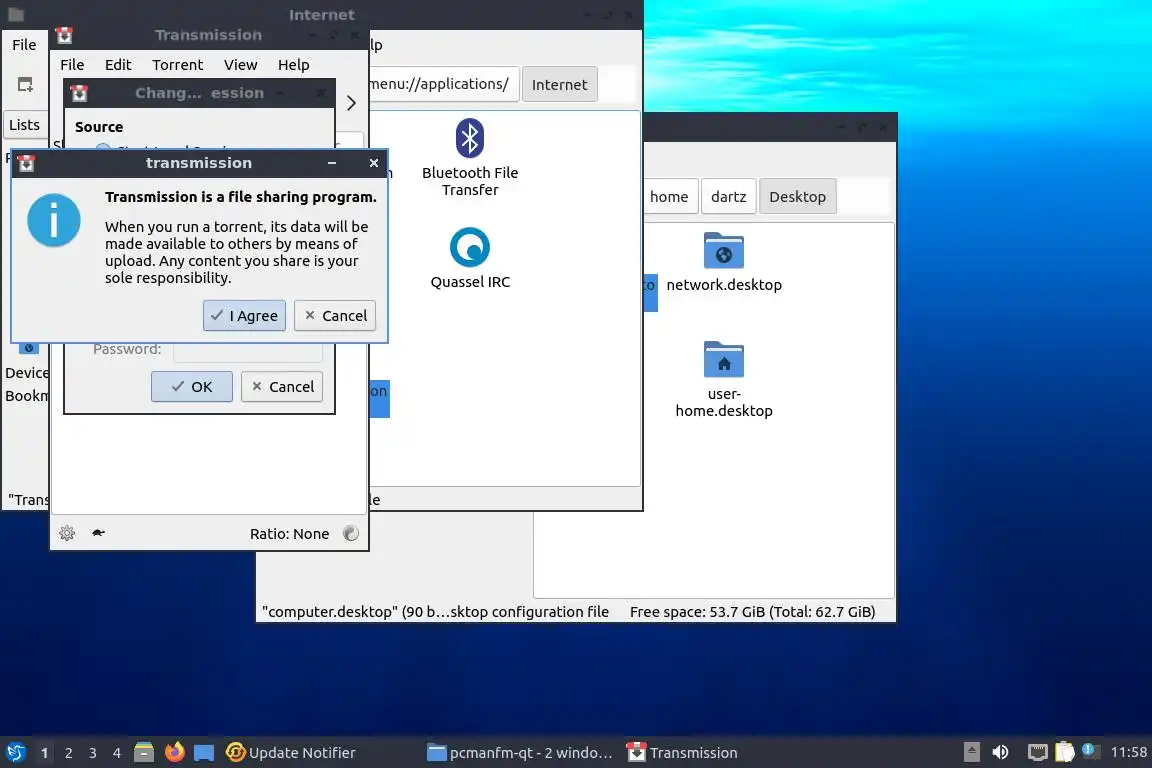Expand Transmission toolbar overflow chevron
1152x768 pixels.
click(x=351, y=103)
